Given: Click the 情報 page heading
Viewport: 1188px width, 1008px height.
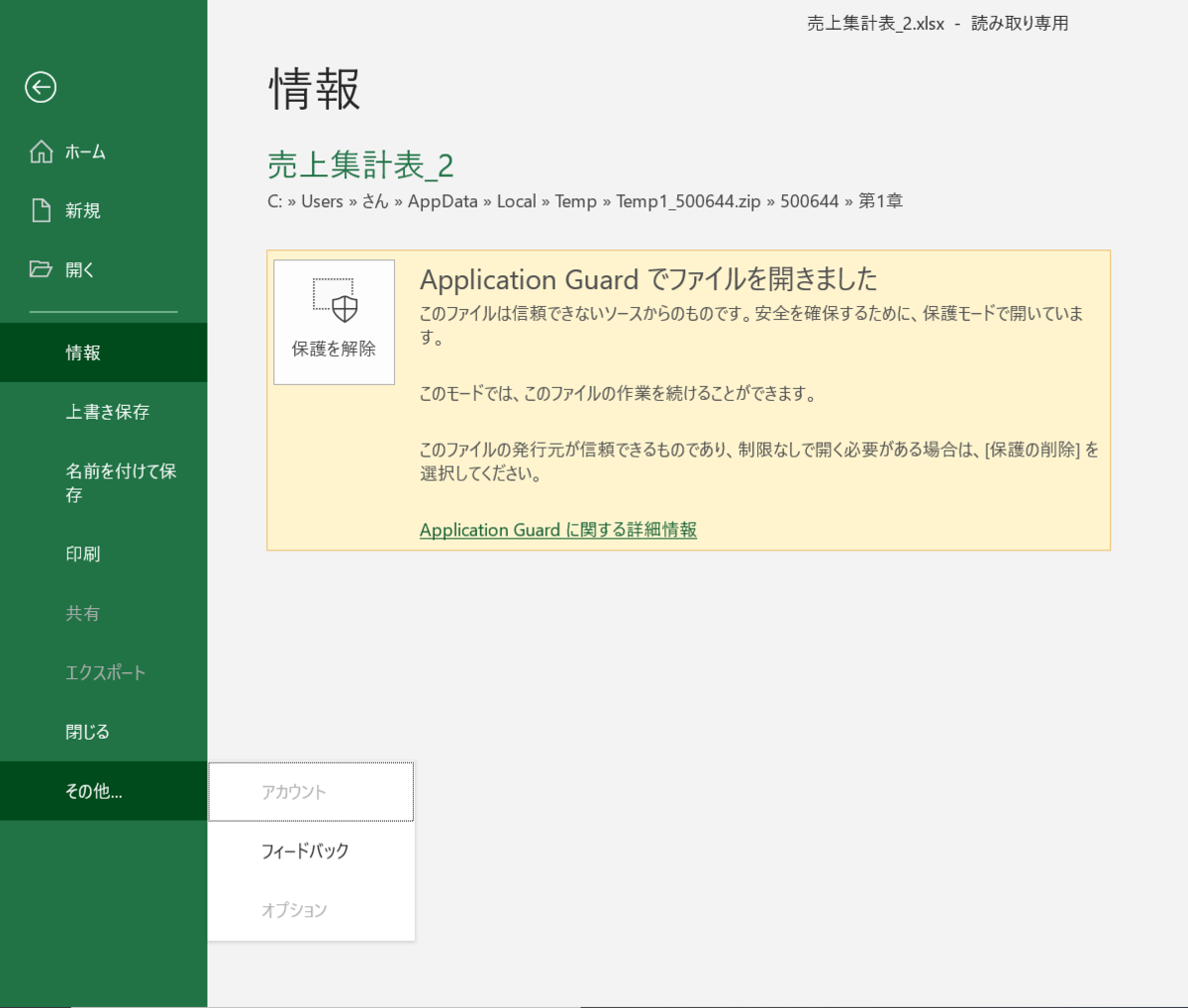Looking at the screenshot, I should (315, 89).
